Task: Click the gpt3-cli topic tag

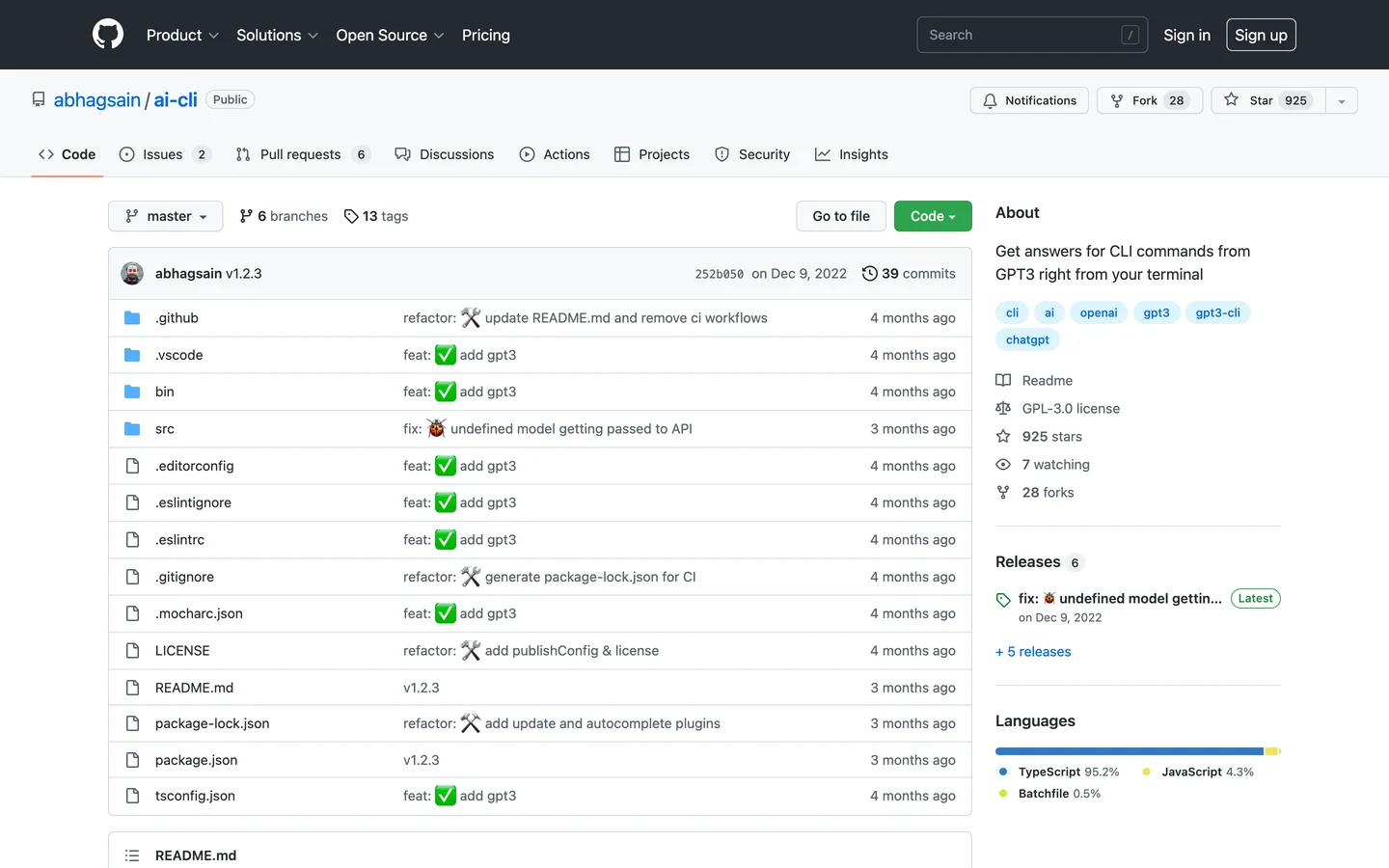Action: (1217, 312)
